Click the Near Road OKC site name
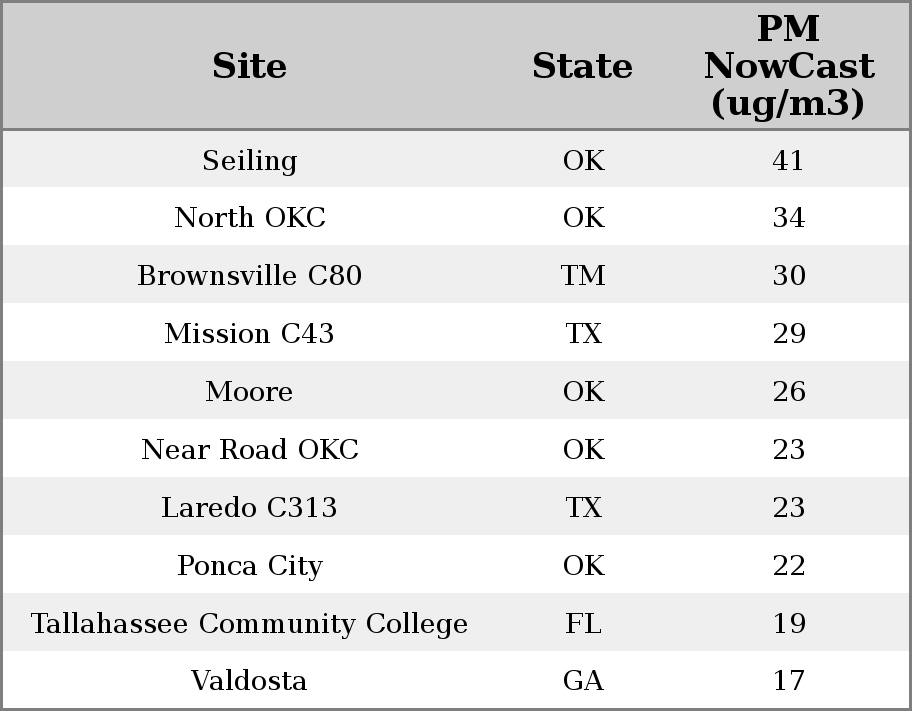The height and width of the screenshot is (711, 912). 249,450
